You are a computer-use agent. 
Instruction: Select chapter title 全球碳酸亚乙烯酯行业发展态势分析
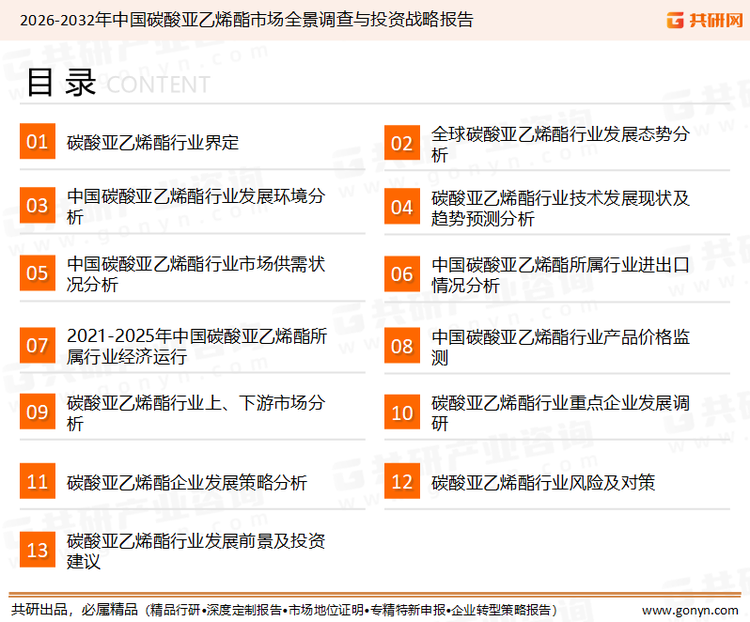coord(560,144)
